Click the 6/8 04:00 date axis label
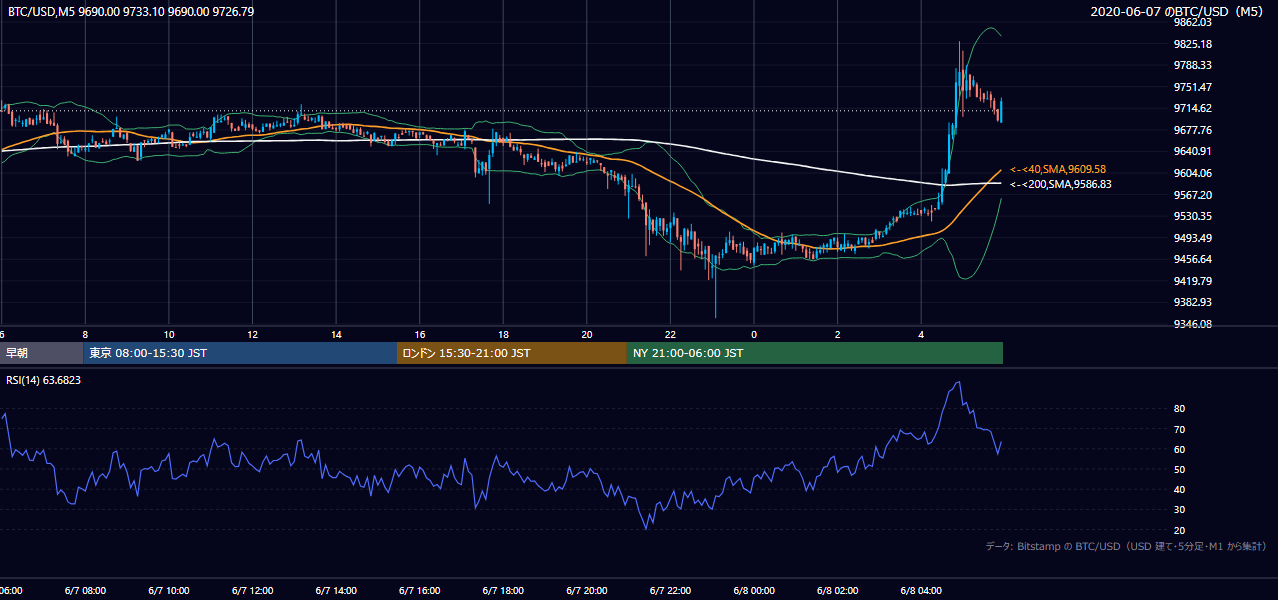1278x600 pixels. tap(921, 591)
